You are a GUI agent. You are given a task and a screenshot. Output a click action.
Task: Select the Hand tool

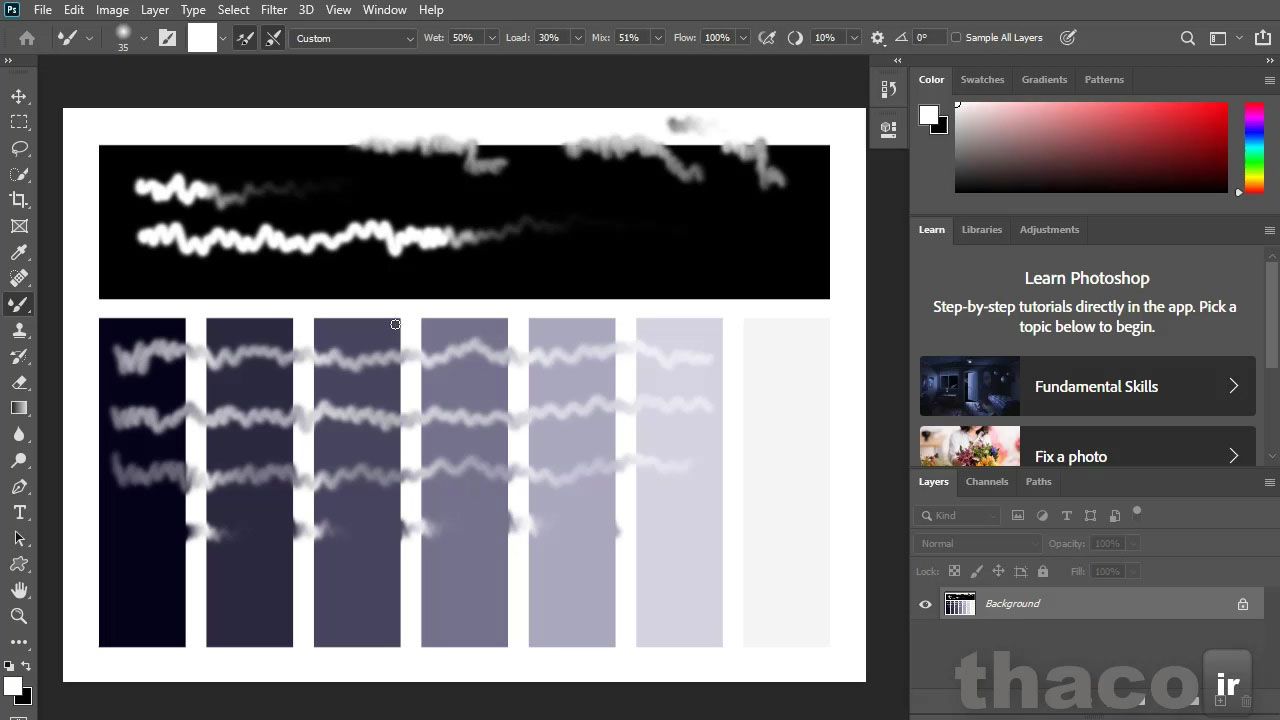click(19, 590)
